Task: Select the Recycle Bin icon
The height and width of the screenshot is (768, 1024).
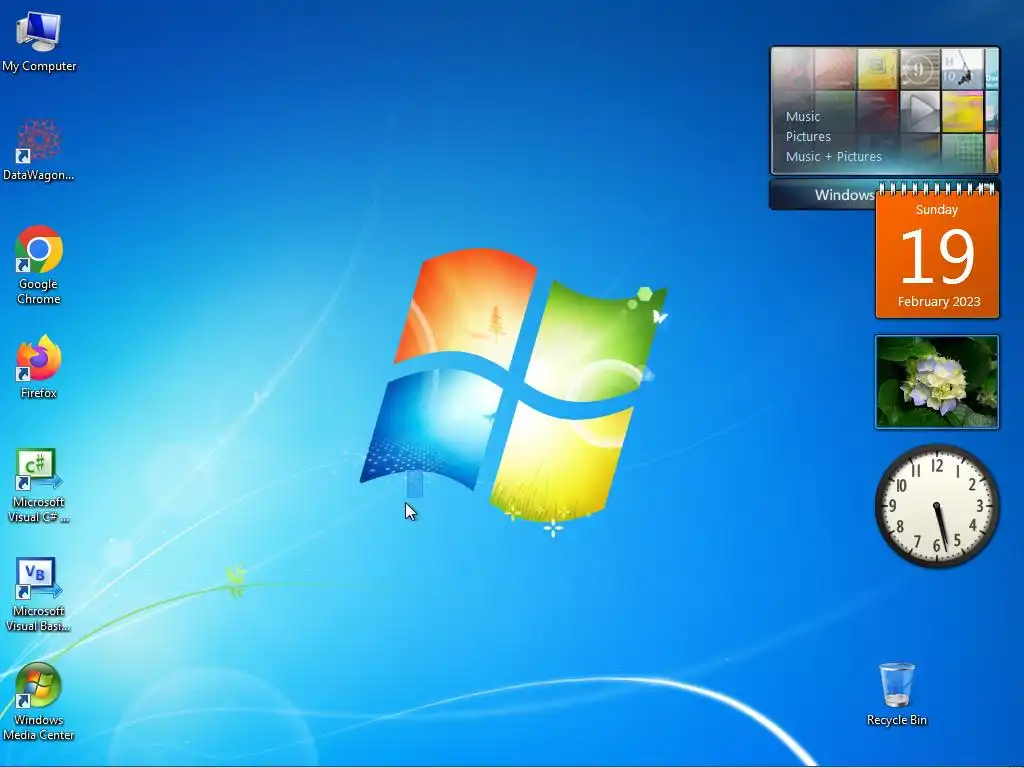Action: coord(897,694)
